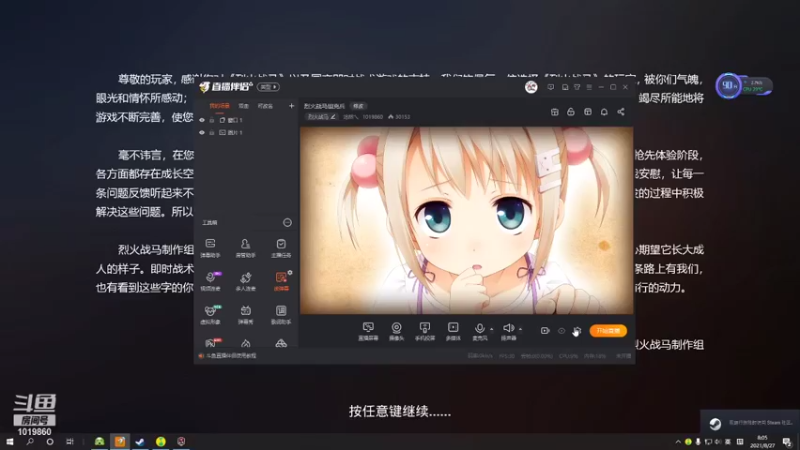Screen dimensions: 800x450
Task: Open the danmaku show TV icon tool
Action: point(245,314)
